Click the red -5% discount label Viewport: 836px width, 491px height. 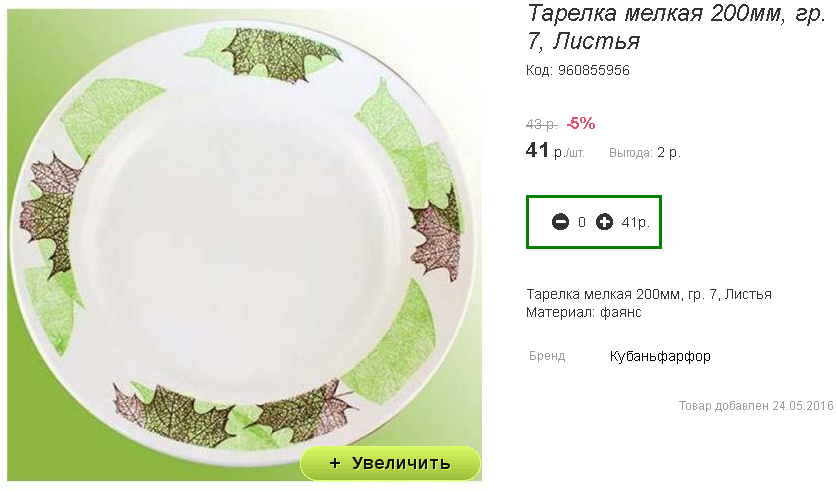[581, 124]
